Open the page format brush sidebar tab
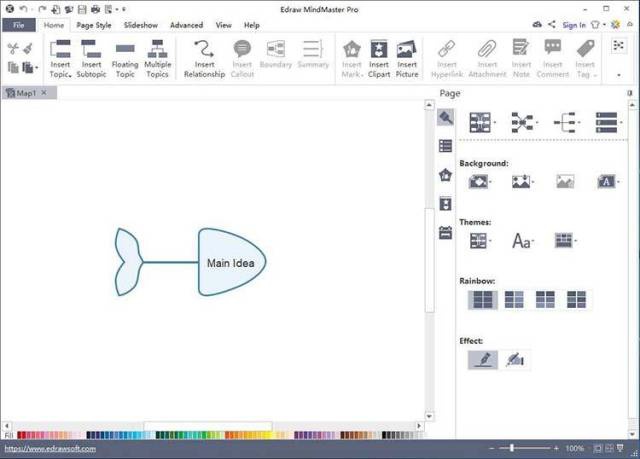The image size is (640, 459). tap(445, 118)
